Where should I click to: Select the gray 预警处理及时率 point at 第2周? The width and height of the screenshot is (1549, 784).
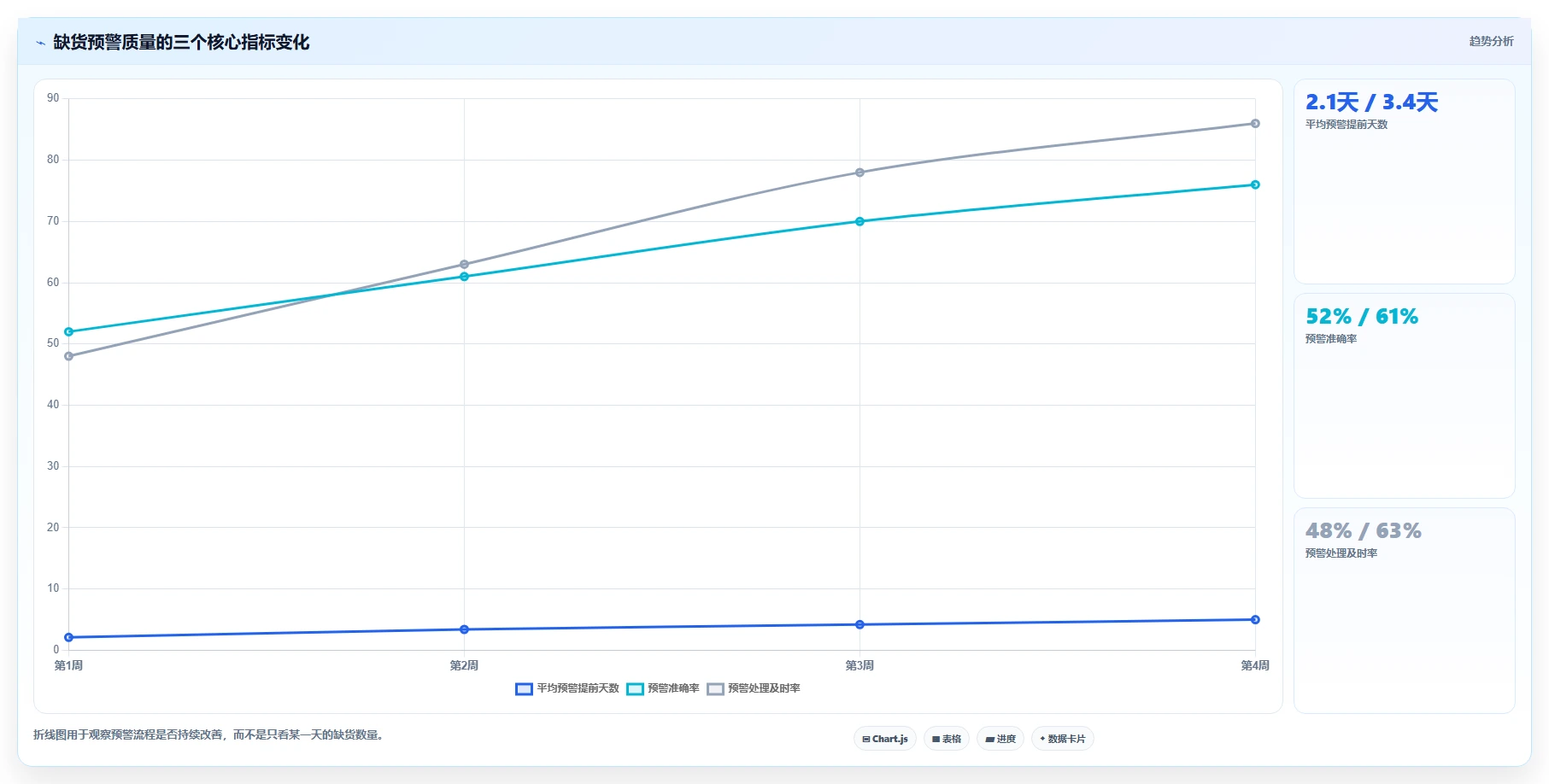tap(464, 265)
